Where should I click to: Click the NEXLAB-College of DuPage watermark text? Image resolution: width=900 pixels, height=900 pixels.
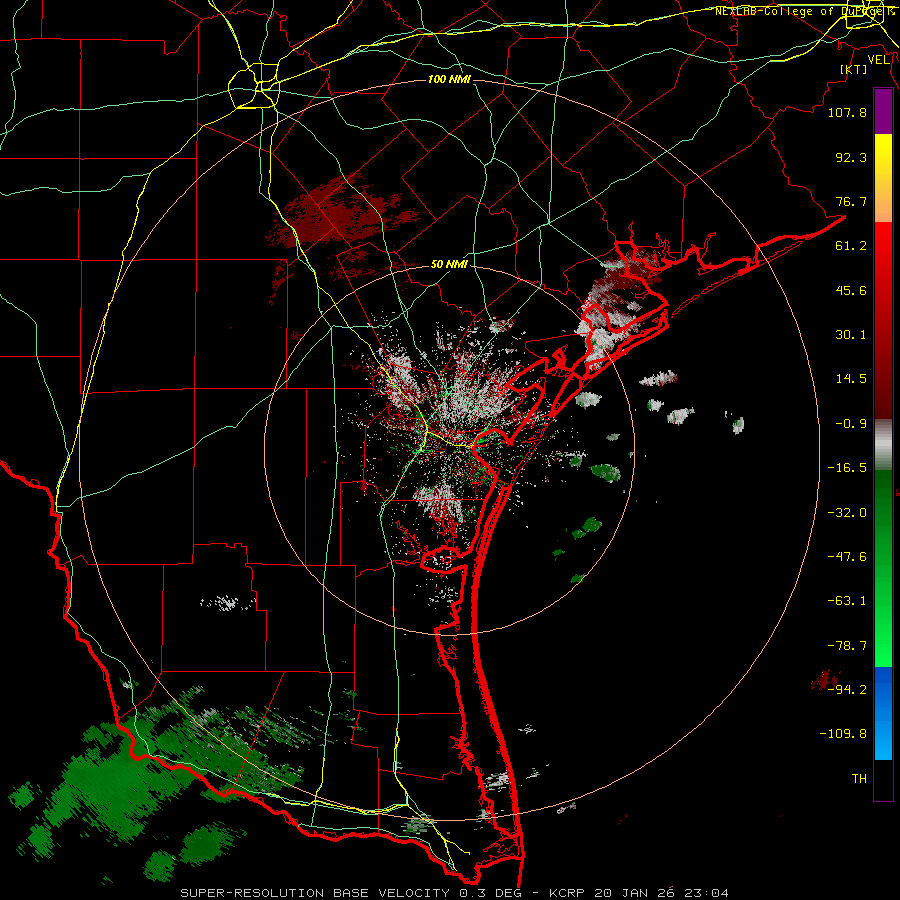[x=805, y=11]
